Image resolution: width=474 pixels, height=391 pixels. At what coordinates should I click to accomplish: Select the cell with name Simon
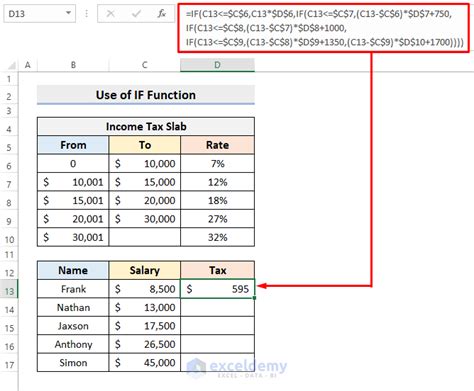pyautogui.click(x=73, y=363)
